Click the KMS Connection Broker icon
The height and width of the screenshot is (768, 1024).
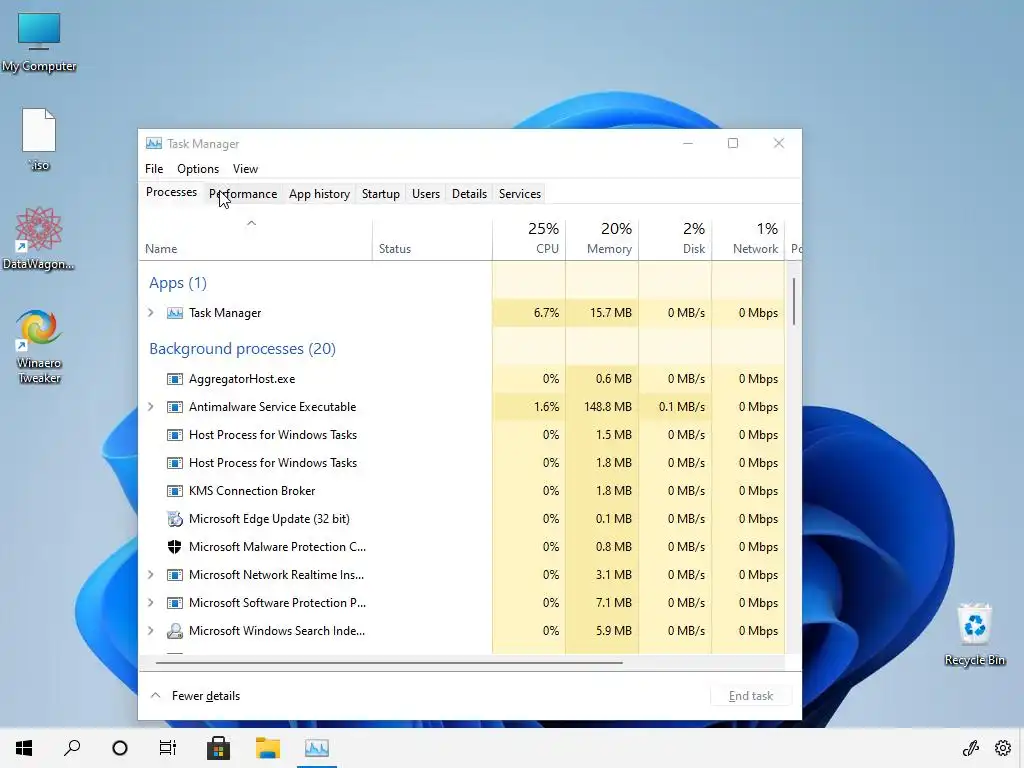(x=174, y=491)
